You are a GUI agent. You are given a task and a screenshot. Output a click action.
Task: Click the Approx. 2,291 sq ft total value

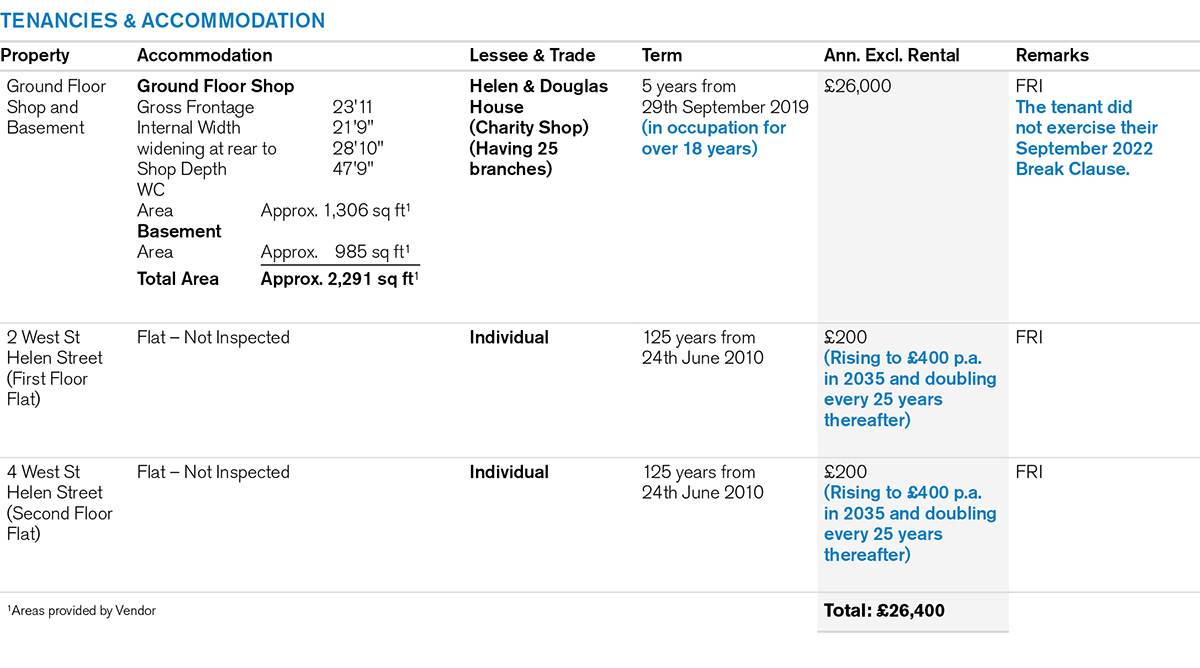pos(338,279)
